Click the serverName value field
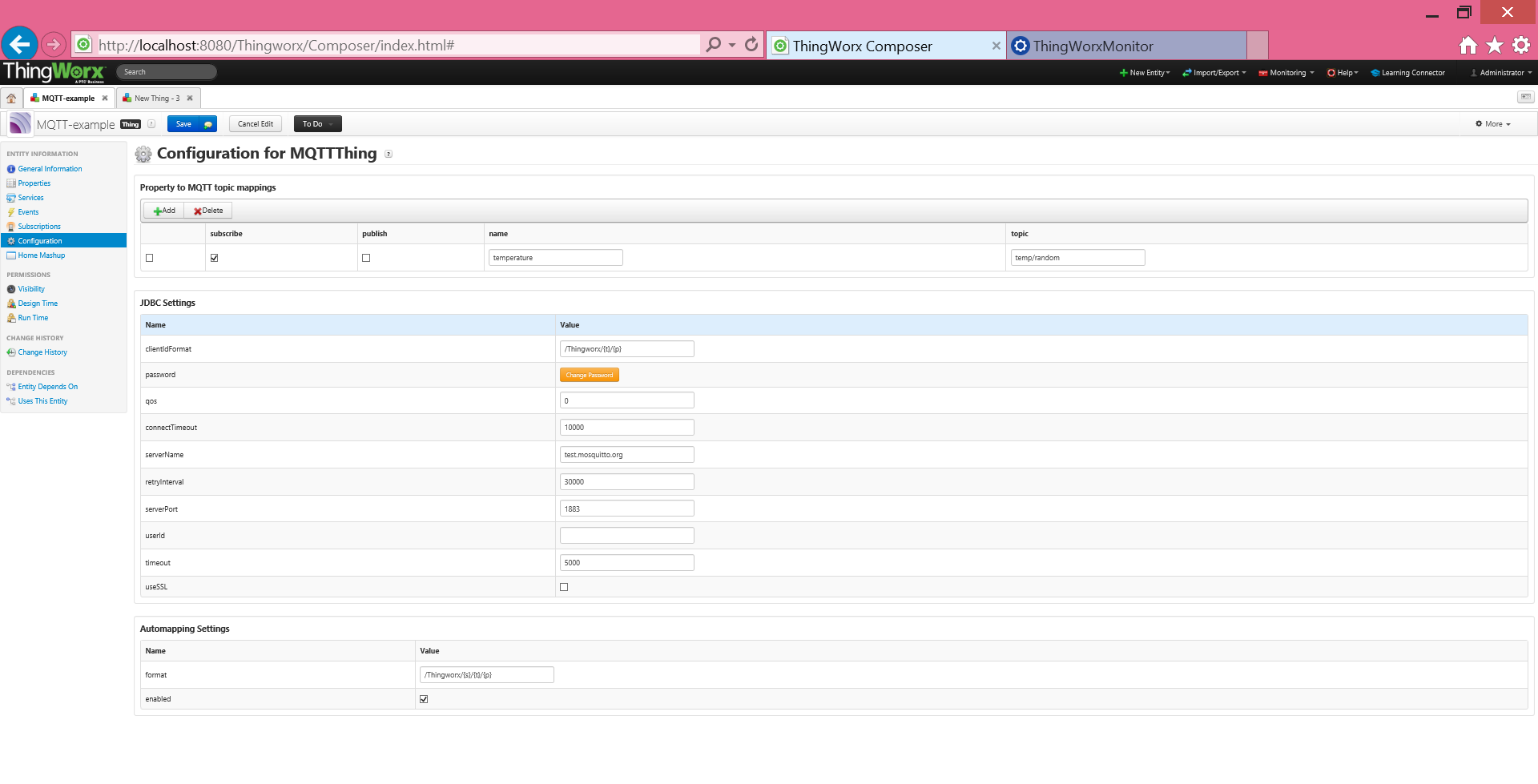The image size is (1538, 784). pyautogui.click(x=627, y=455)
